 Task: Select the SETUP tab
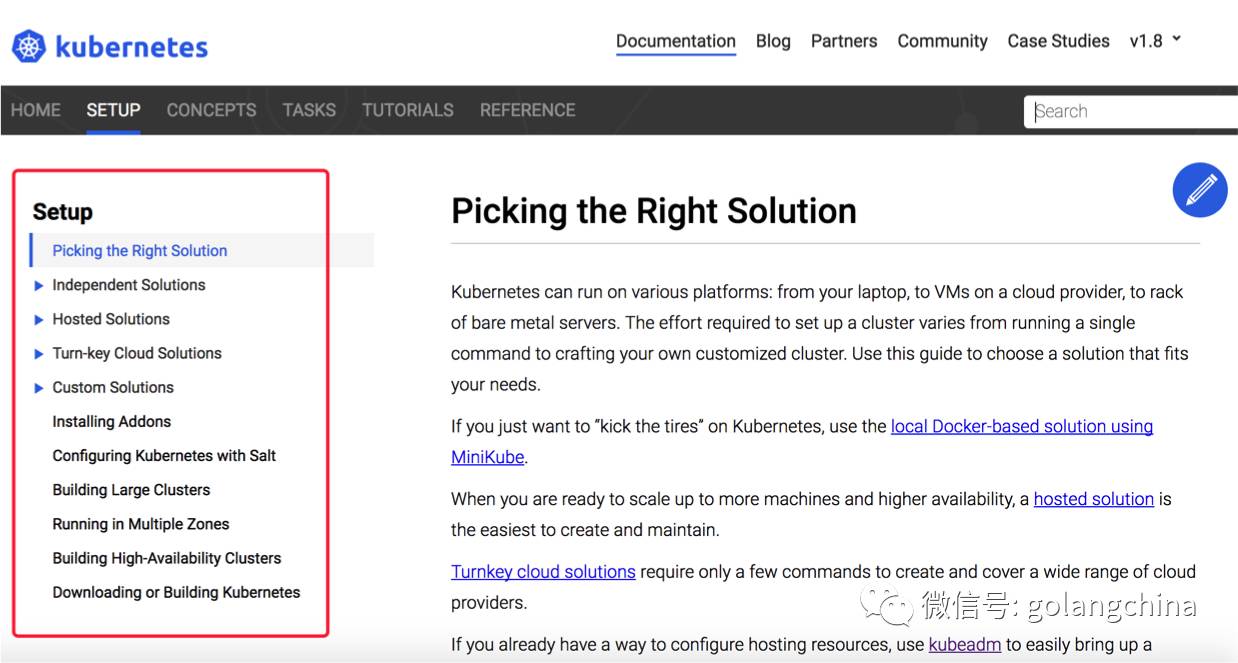113,110
